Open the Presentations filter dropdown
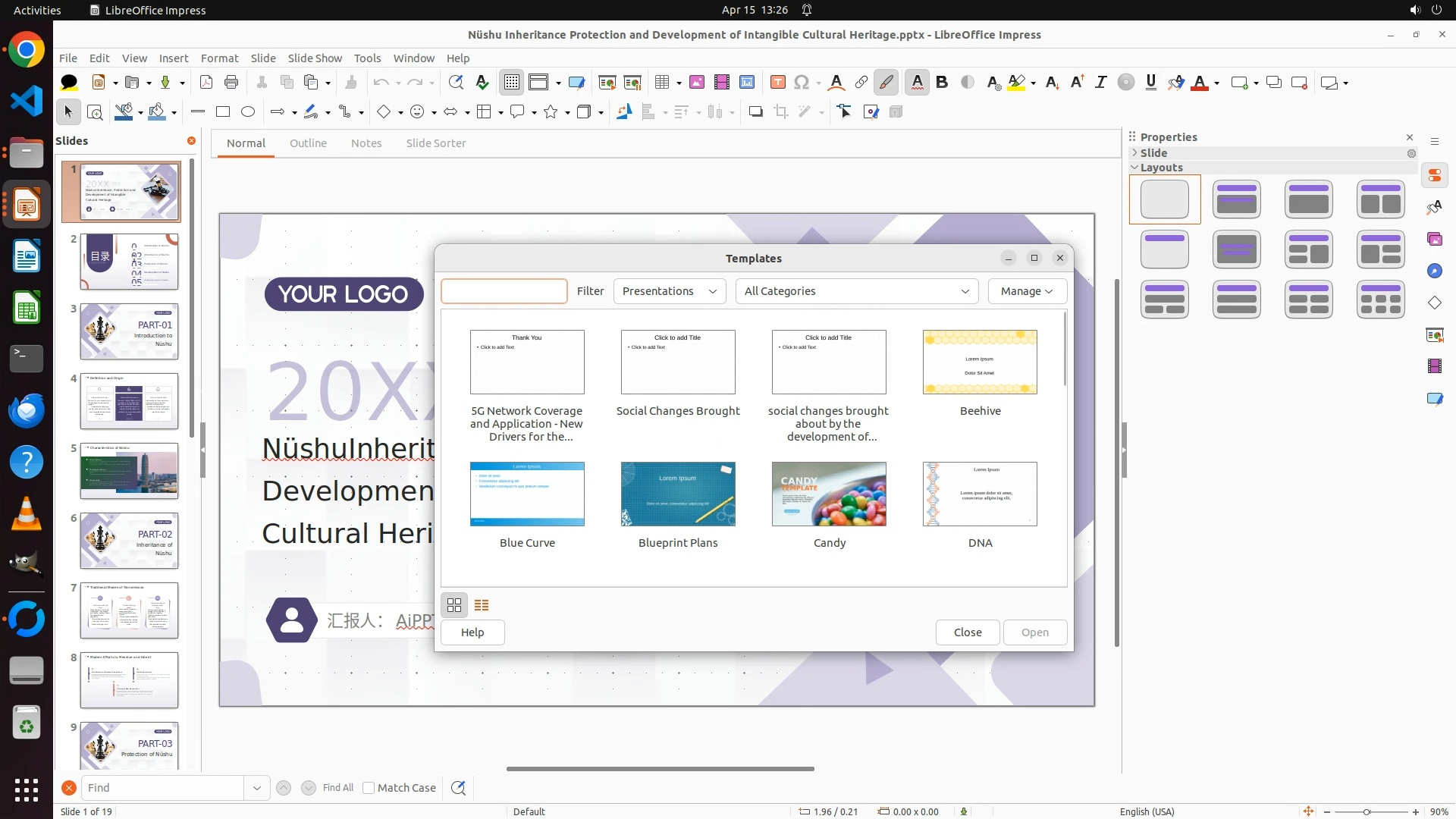Viewport: 1456px width, 819px height. [x=669, y=291]
